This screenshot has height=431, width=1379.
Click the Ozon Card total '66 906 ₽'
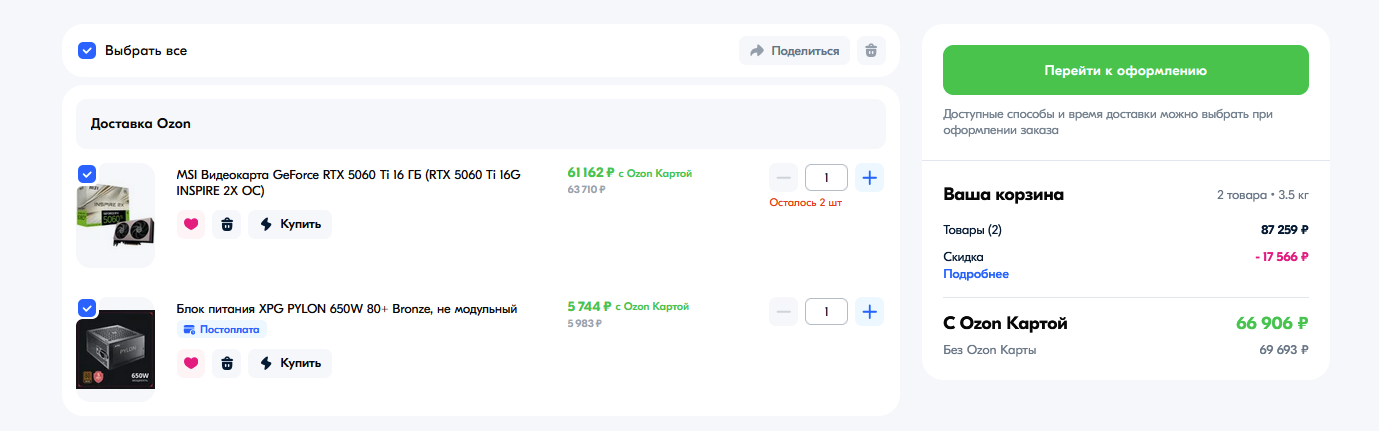pyautogui.click(x=1272, y=324)
